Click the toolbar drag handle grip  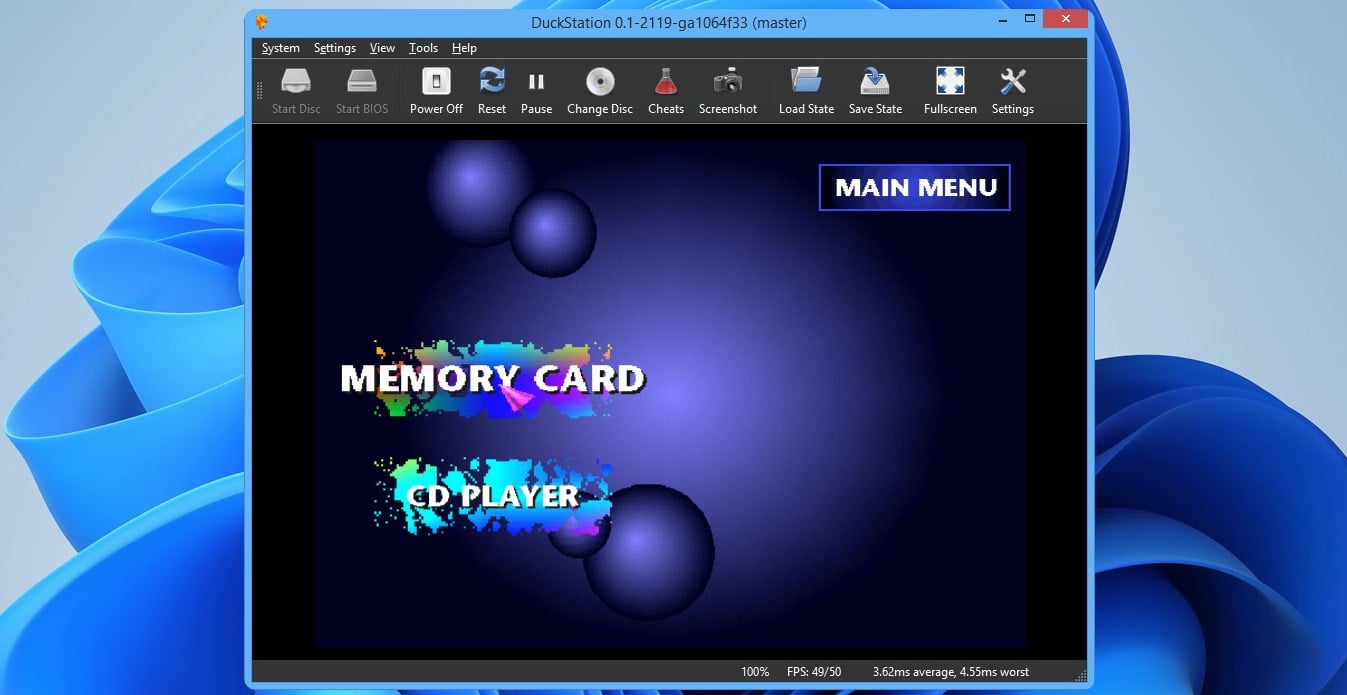260,91
